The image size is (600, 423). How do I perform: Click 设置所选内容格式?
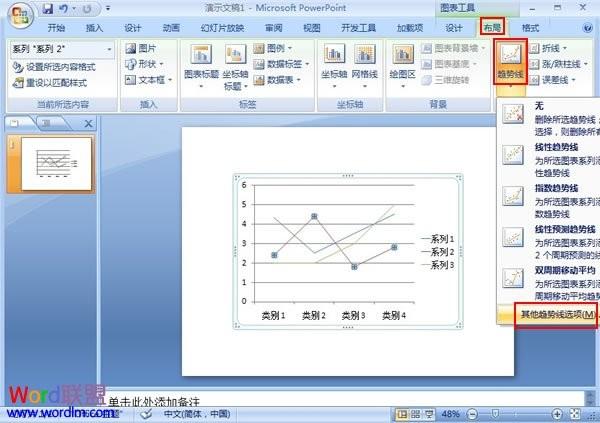point(54,67)
